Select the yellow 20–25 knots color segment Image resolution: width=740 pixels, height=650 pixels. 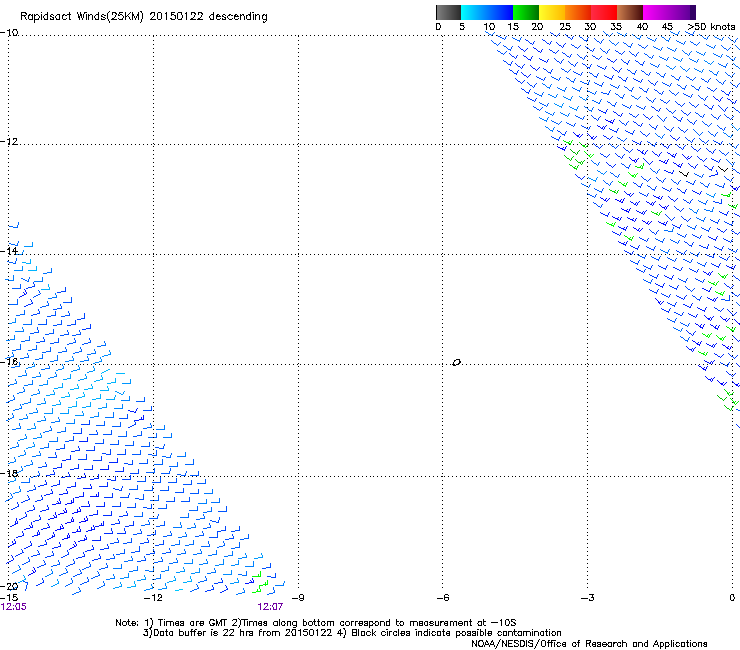(x=552, y=12)
